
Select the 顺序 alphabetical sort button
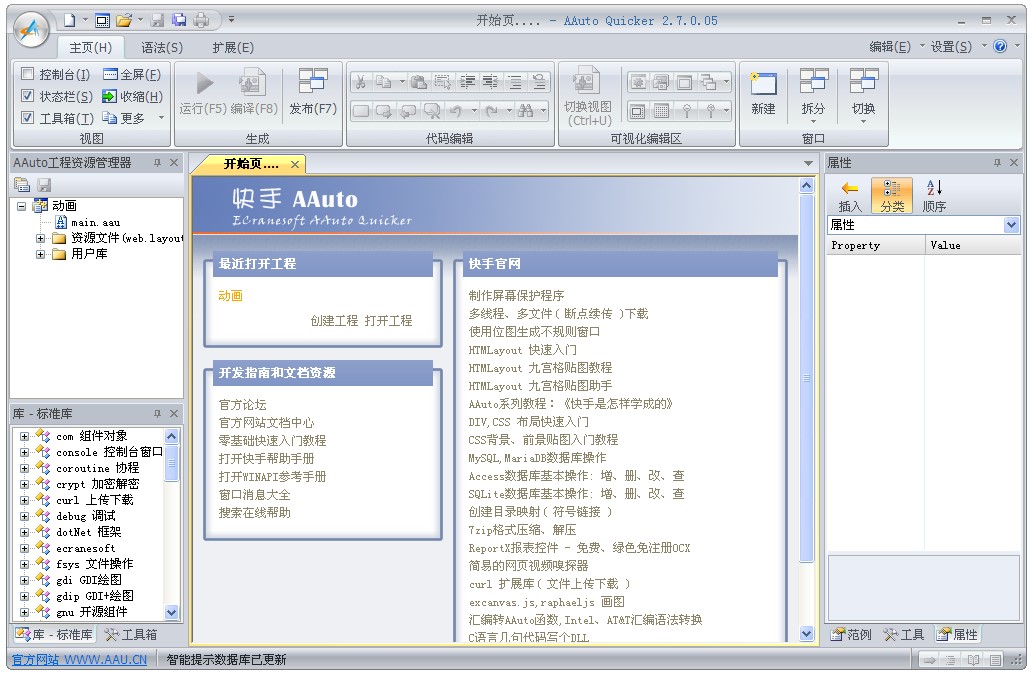(x=934, y=196)
